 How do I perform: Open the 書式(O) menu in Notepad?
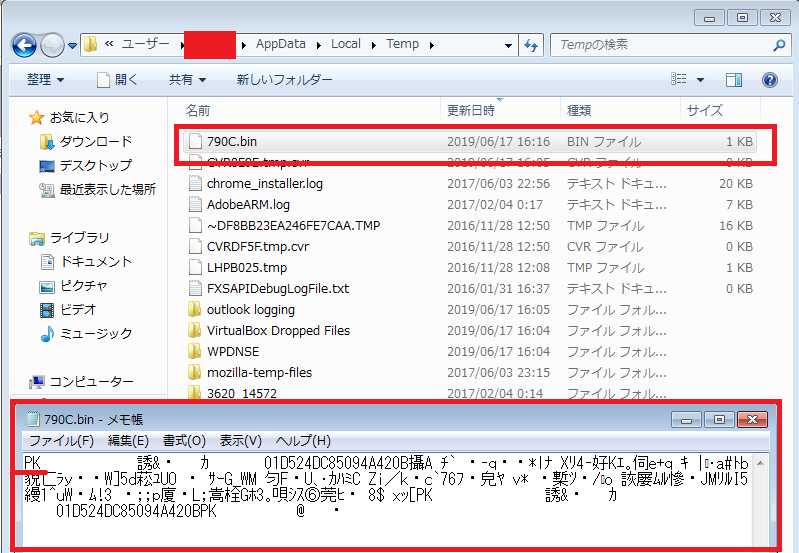point(184,440)
